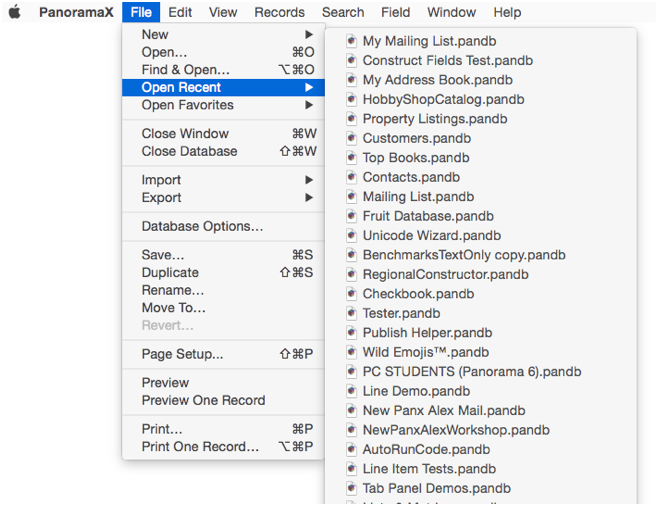
Task: Click file icon beside Checkbook.pandb
Action: pyautogui.click(x=351, y=294)
